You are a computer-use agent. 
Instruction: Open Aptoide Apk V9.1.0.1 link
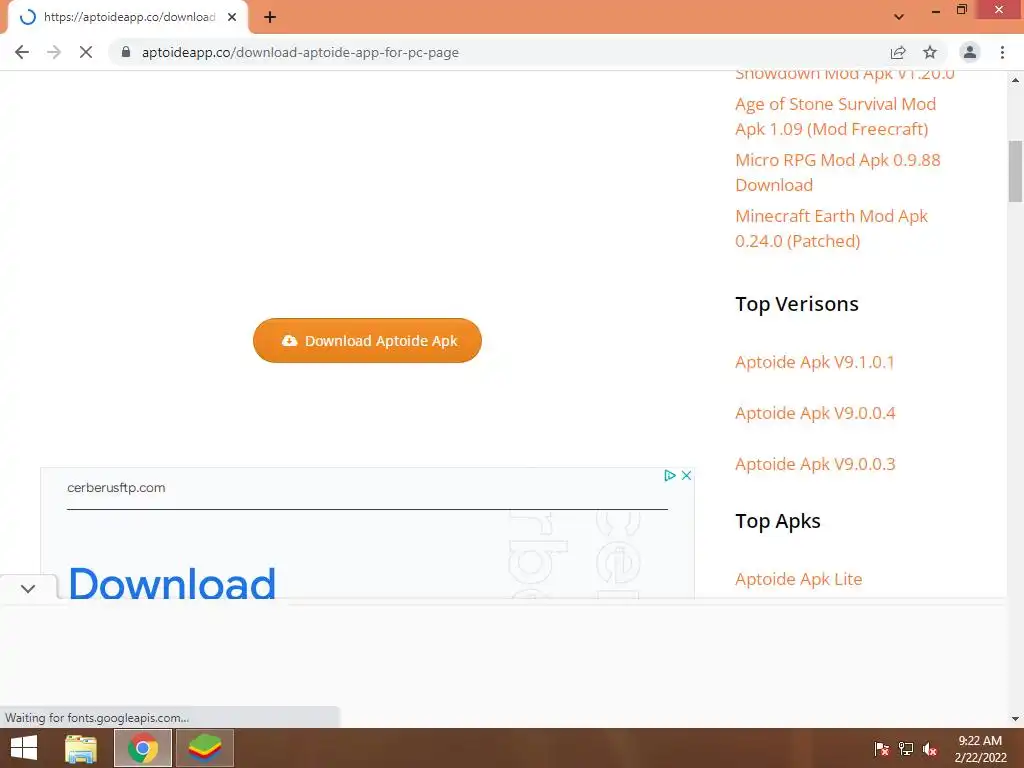814,362
